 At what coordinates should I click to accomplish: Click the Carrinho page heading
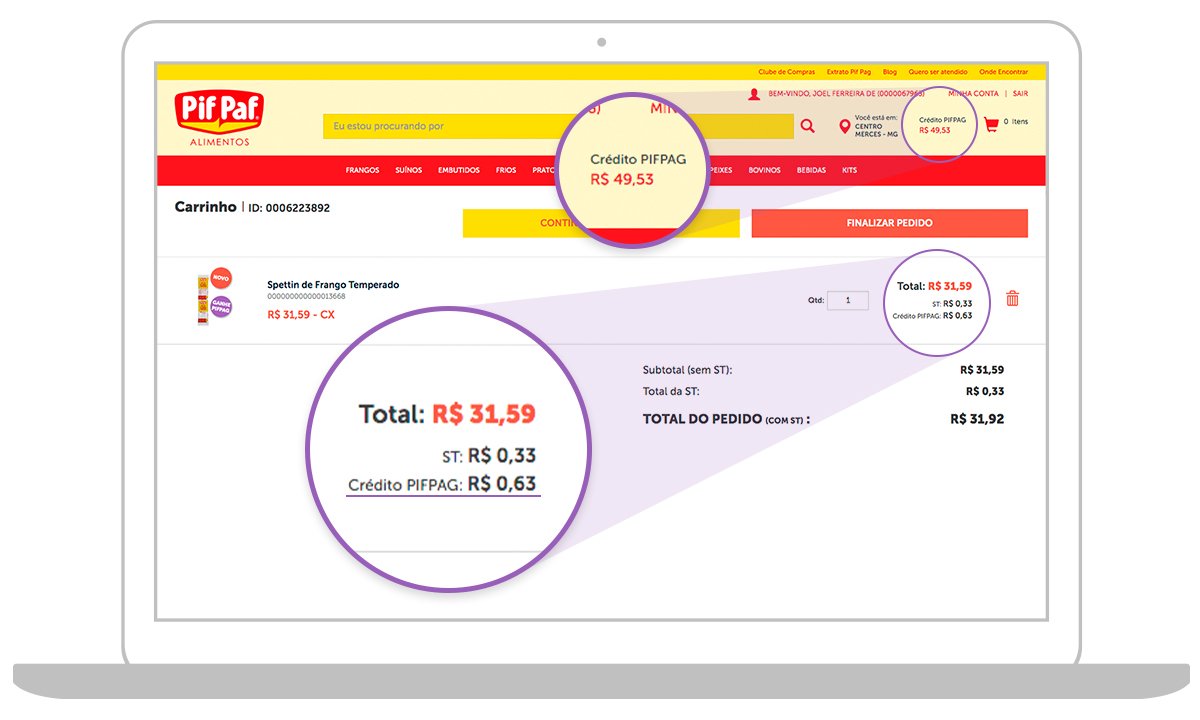pyautogui.click(x=206, y=207)
